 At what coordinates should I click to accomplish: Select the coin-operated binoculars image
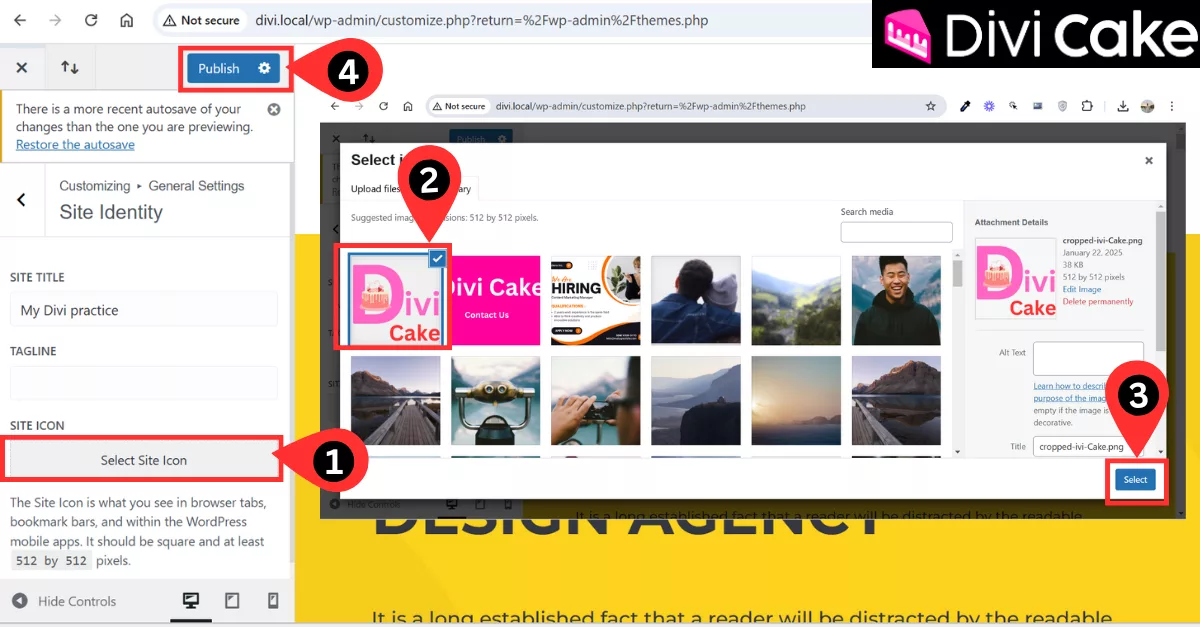(496, 400)
